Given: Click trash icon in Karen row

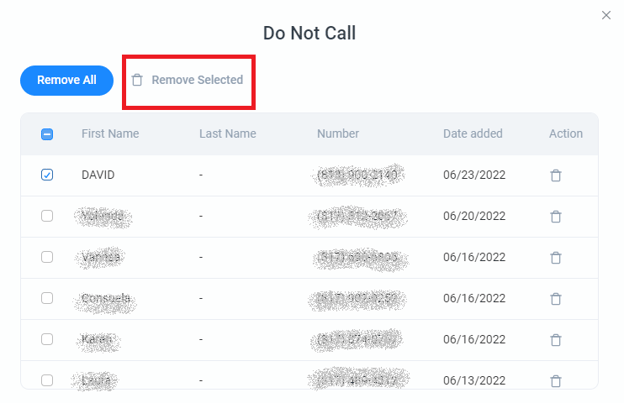Looking at the screenshot, I should click(x=556, y=339).
